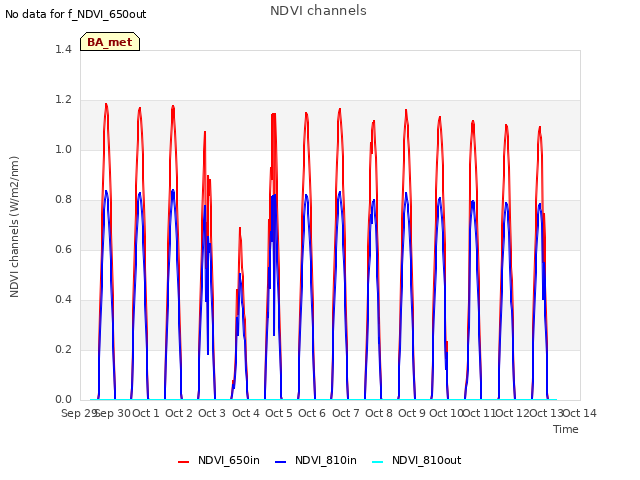Click the 1.2 y-axis tick label
Screen dimensions: 640x480
63,100
